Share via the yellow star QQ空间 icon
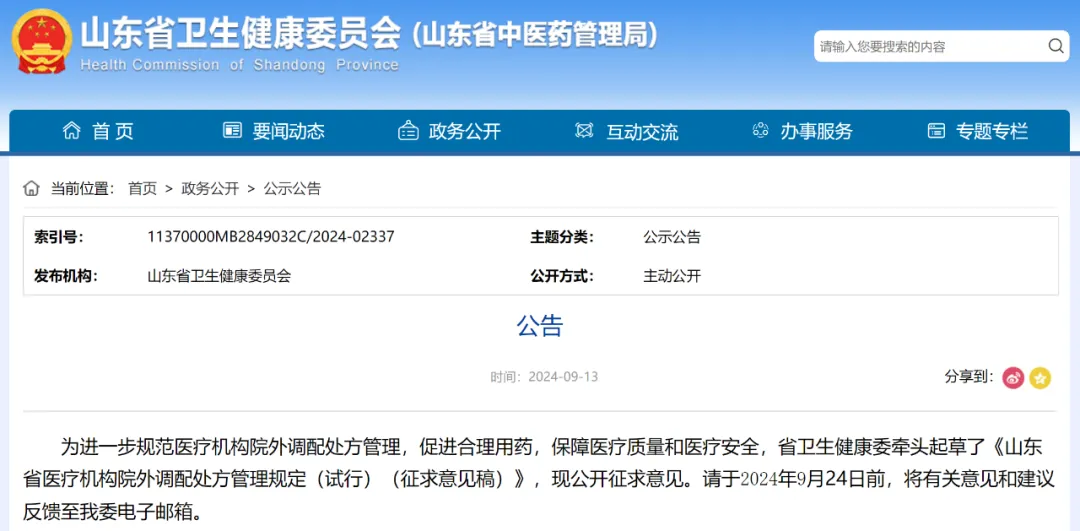The height and width of the screenshot is (531, 1080). [x=1040, y=377]
